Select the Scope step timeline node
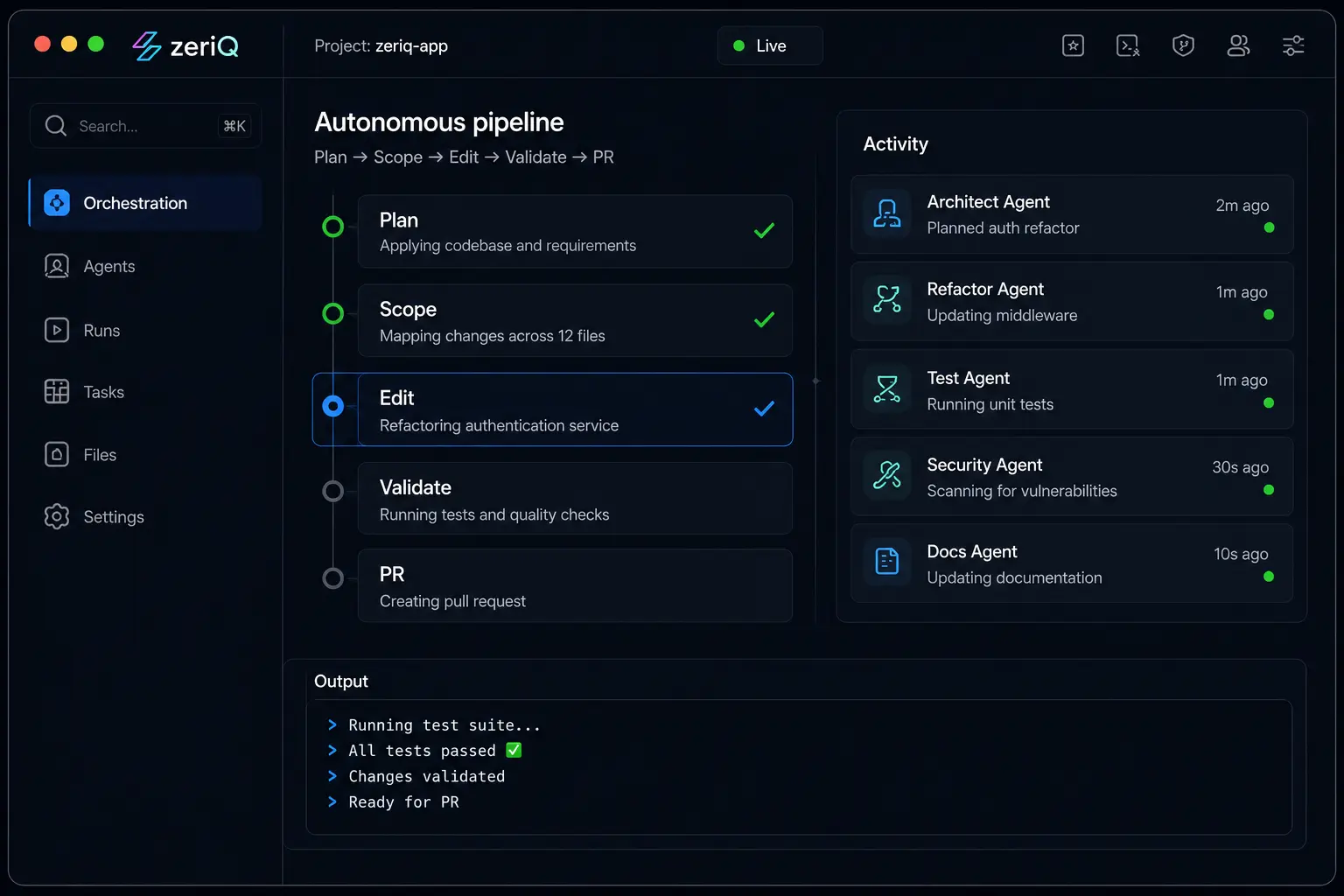This screenshot has width=1344, height=896. (333, 313)
